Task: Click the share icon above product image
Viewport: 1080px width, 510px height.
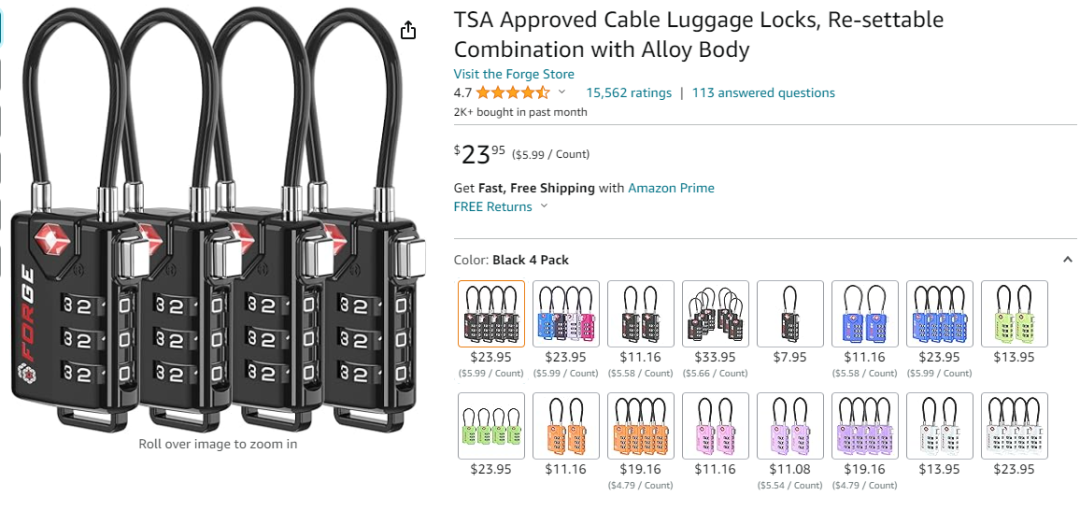Action: (408, 30)
